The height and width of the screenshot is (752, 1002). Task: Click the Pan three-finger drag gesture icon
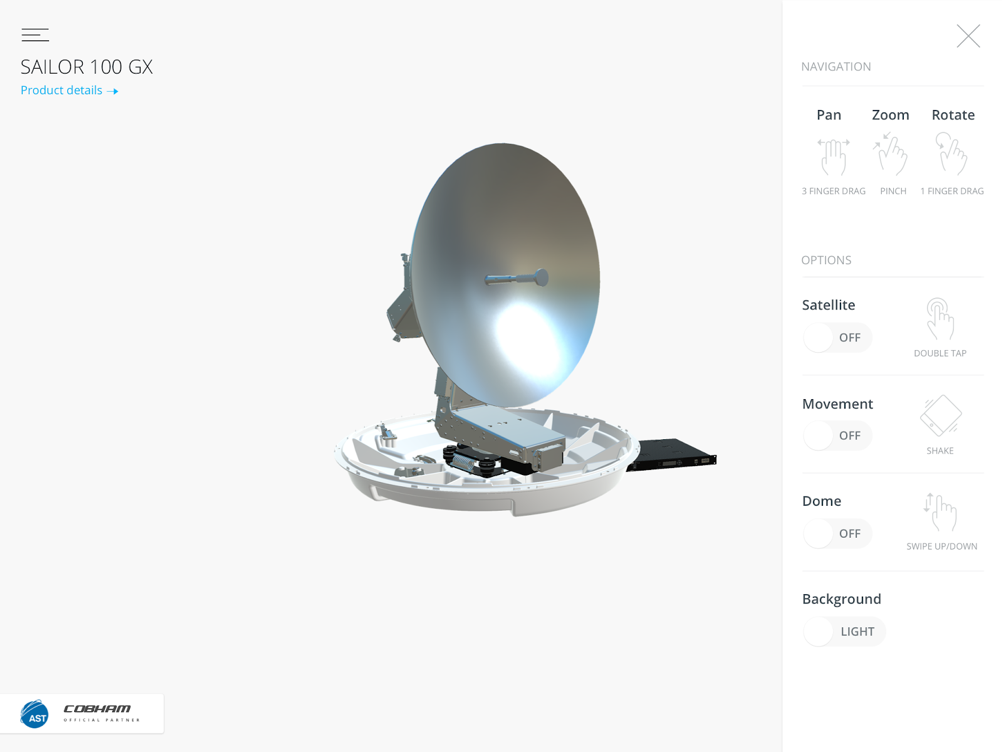point(833,155)
